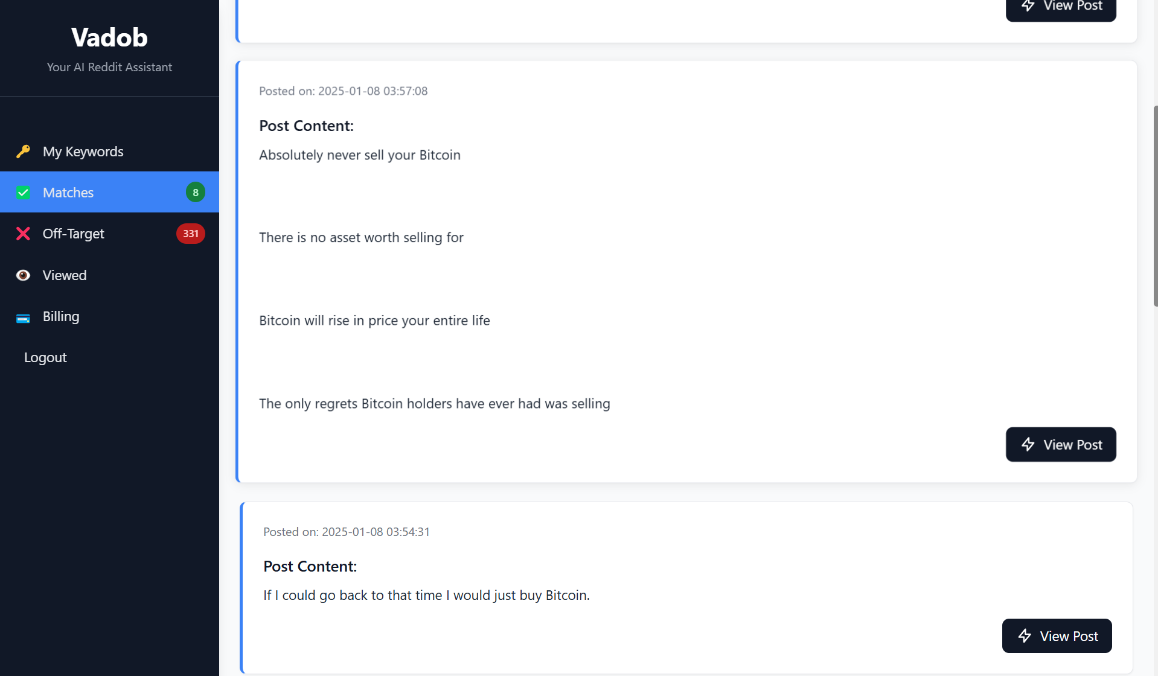The image size is (1158, 676).
Task: Click the key icon beside My Keywords
Action: [x=23, y=151]
